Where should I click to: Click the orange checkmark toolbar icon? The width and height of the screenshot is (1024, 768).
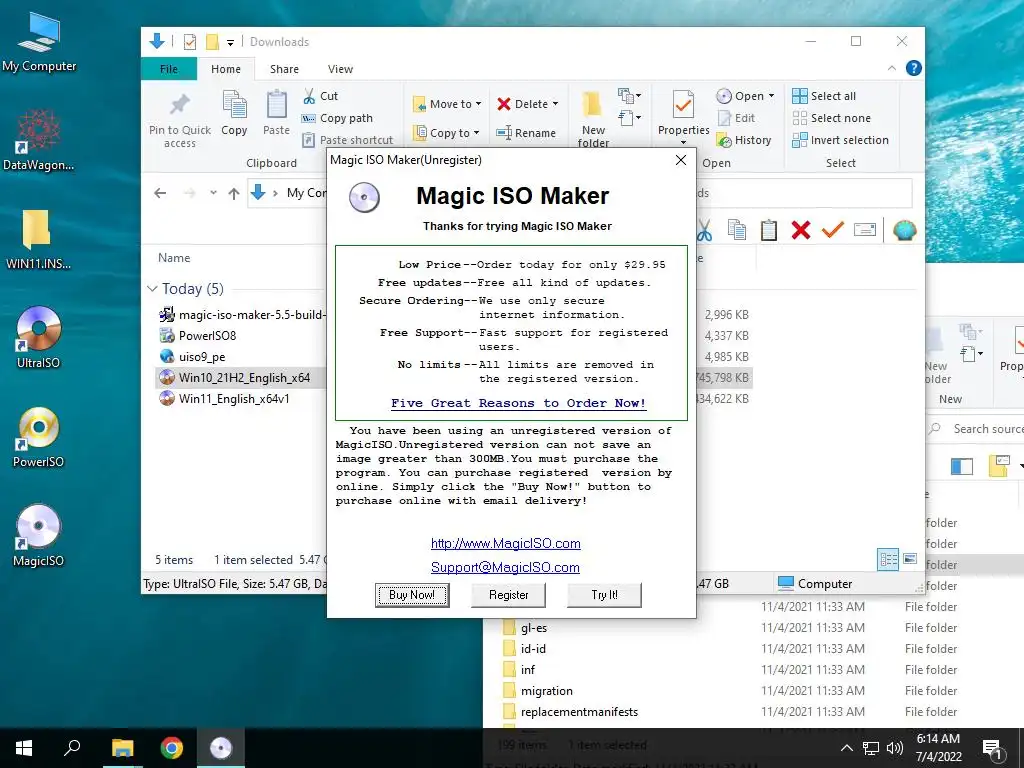[833, 230]
